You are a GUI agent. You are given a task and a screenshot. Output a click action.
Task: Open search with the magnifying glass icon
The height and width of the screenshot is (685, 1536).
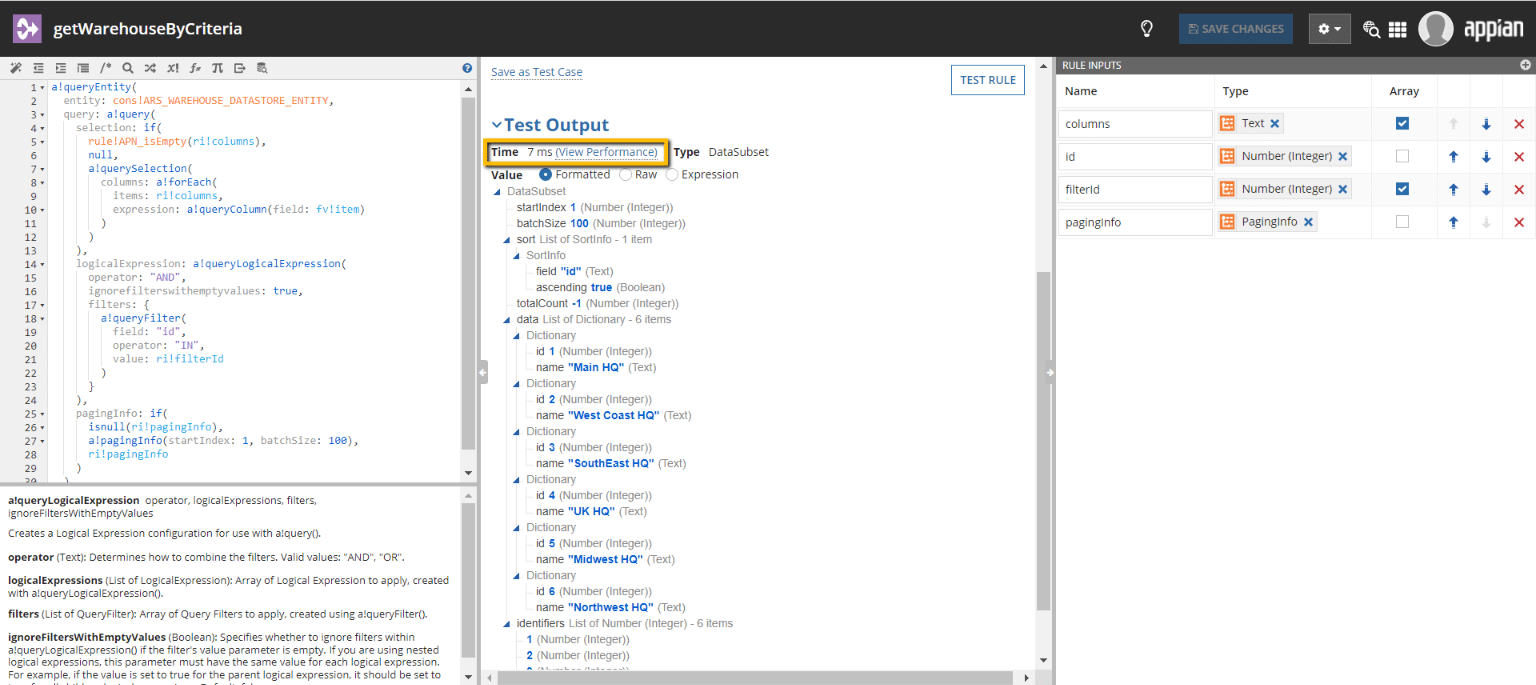pos(127,68)
